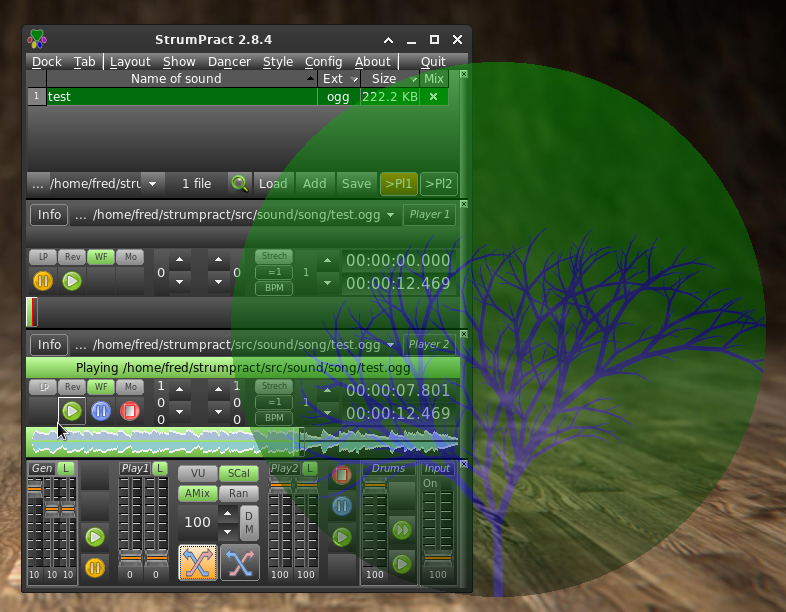Close the Player 2 dock panel
The height and width of the screenshot is (612, 786).
pos(464,334)
